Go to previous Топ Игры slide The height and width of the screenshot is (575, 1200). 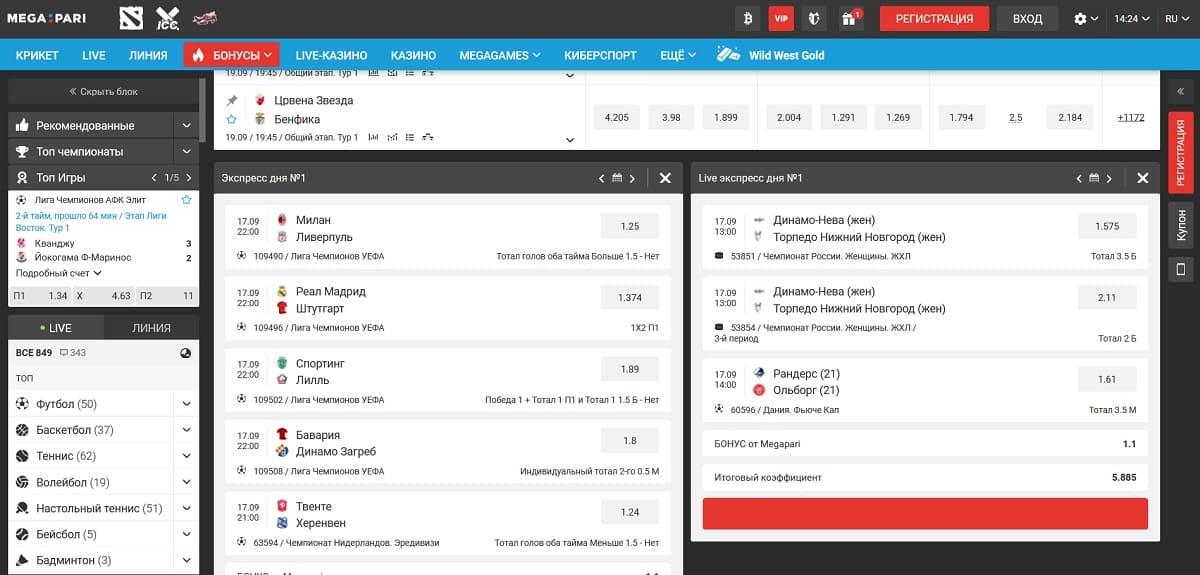[x=153, y=177]
